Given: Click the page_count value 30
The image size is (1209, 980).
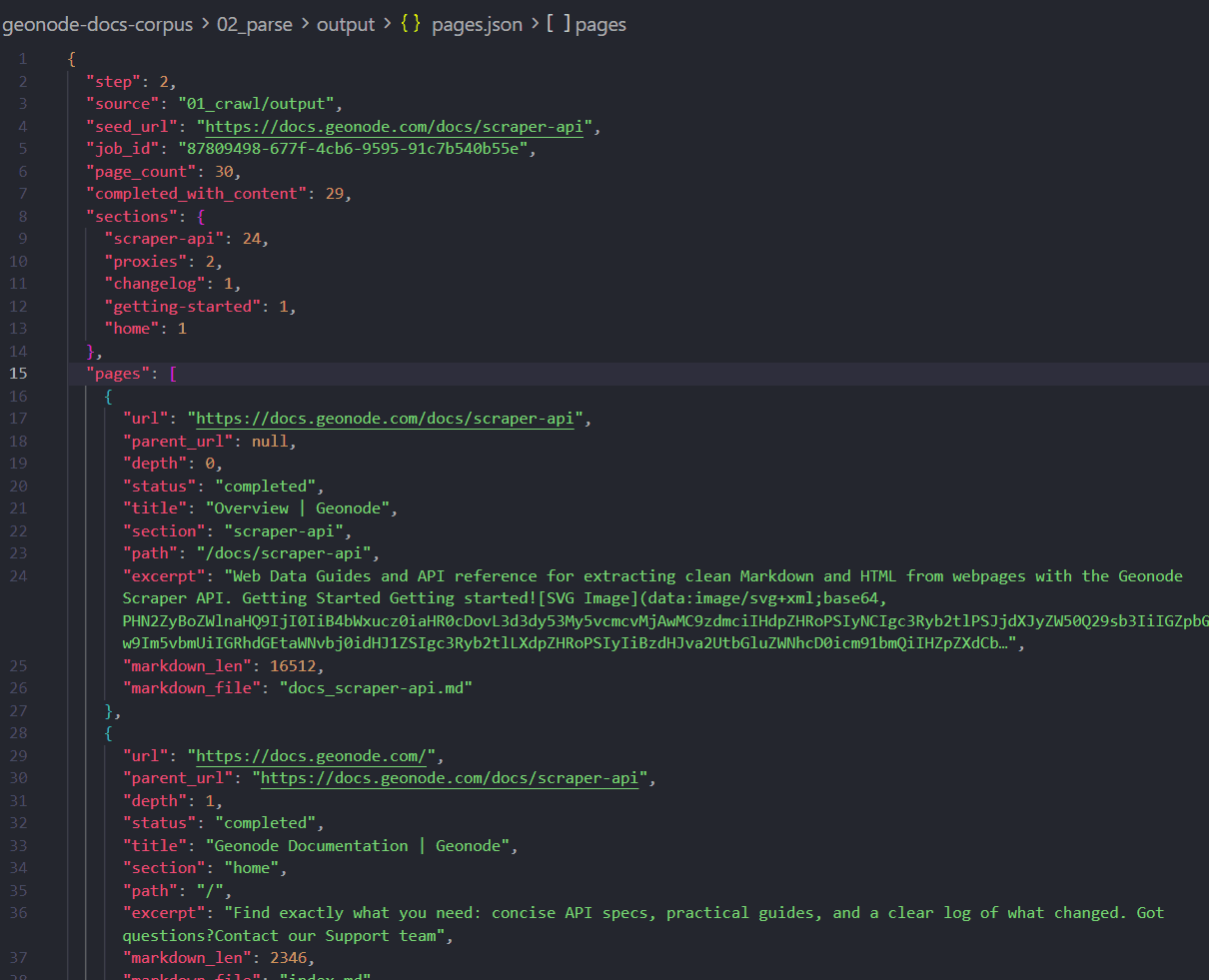Looking at the screenshot, I should [x=224, y=172].
